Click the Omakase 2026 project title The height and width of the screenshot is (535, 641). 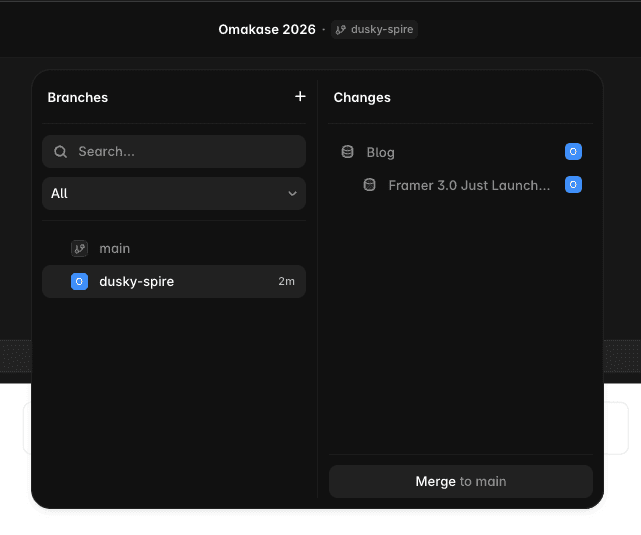click(x=267, y=29)
